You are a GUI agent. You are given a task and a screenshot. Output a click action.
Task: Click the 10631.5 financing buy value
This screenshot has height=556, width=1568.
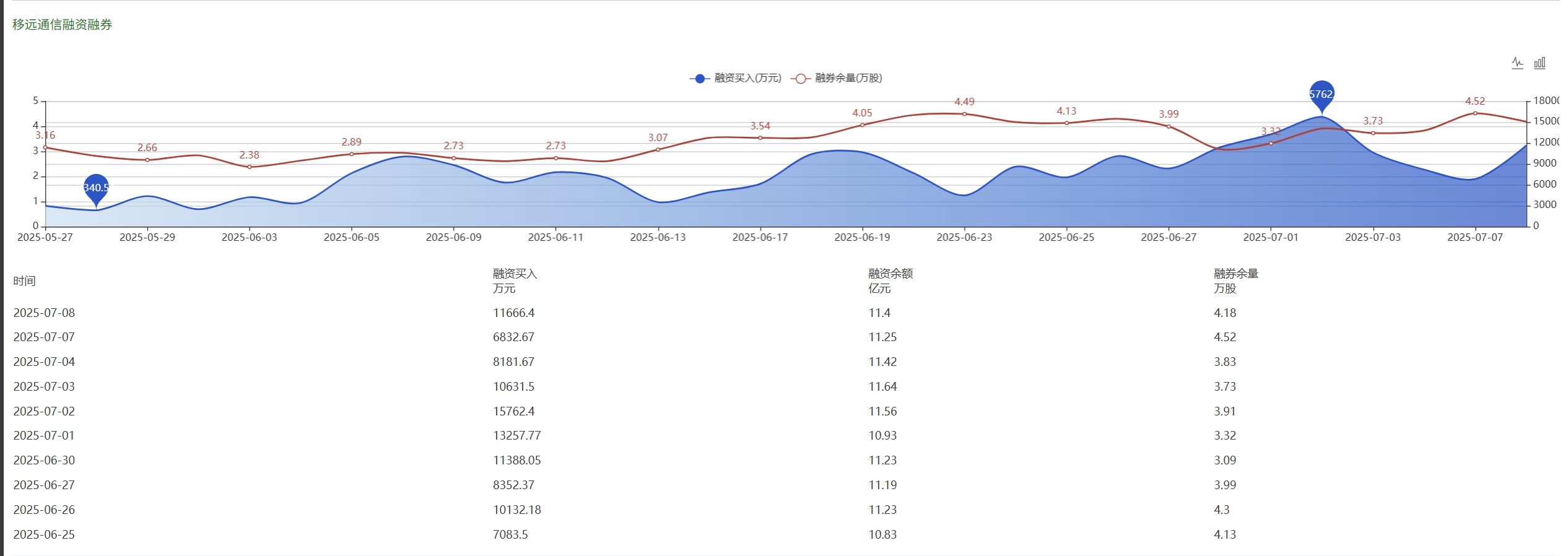click(x=514, y=387)
